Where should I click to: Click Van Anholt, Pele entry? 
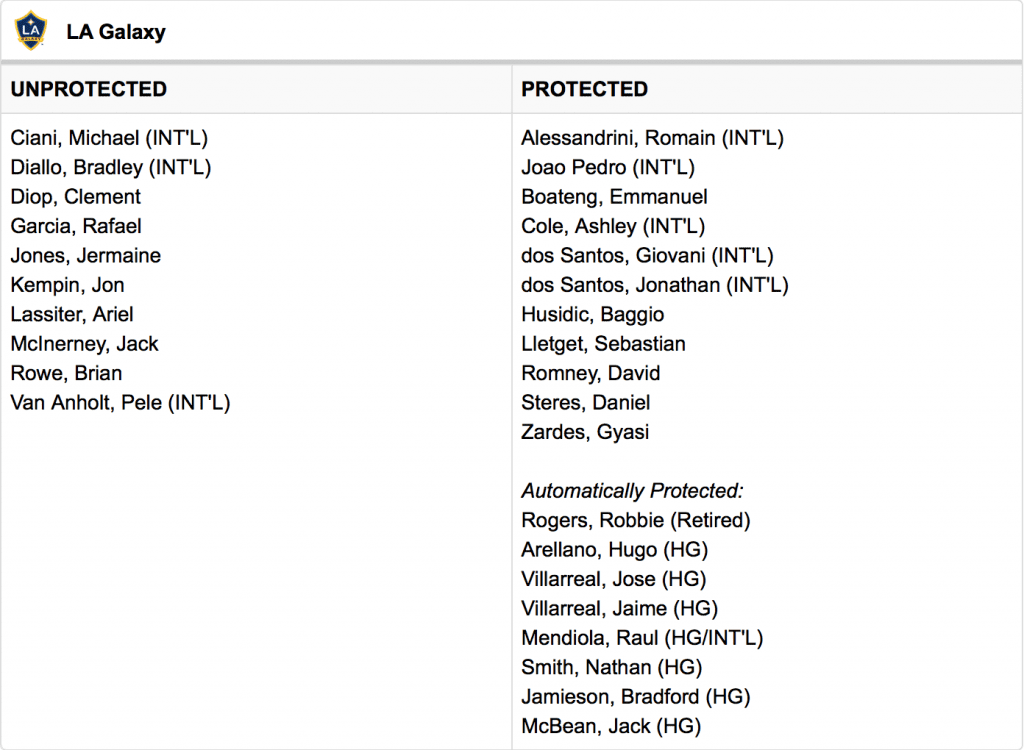click(x=120, y=402)
